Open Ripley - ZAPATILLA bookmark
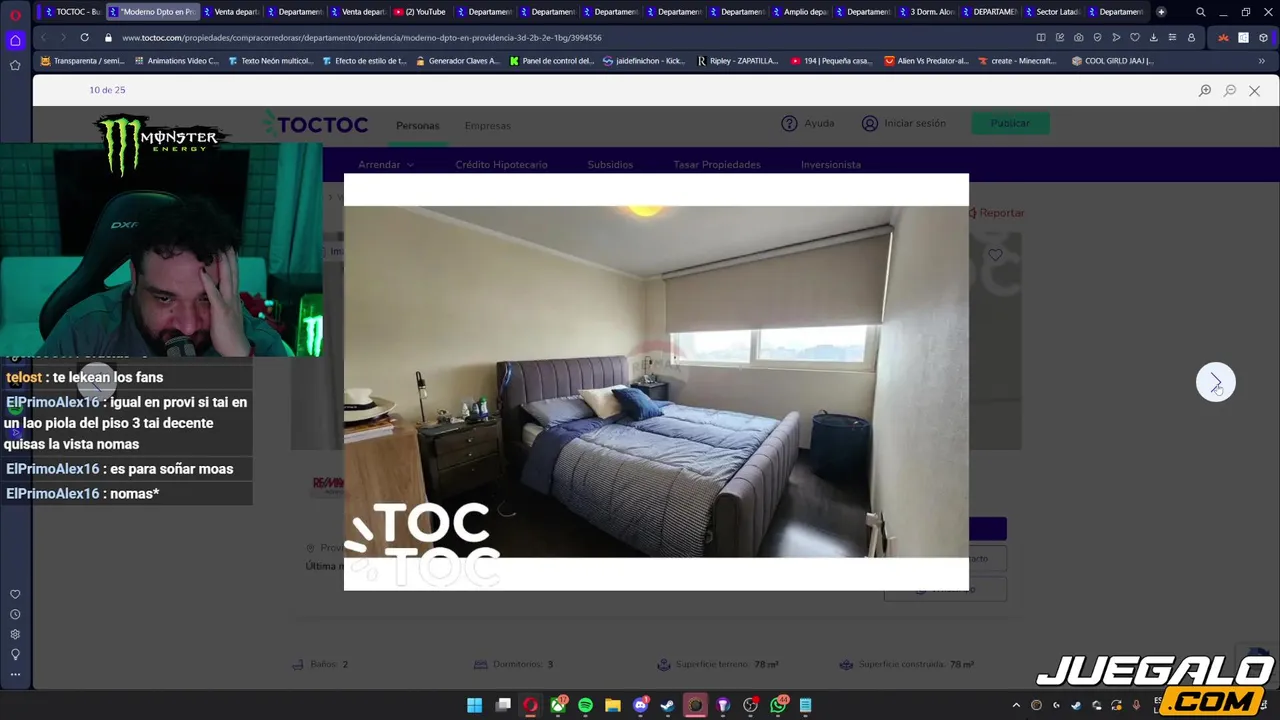The height and width of the screenshot is (720, 1280). point(738,61)
